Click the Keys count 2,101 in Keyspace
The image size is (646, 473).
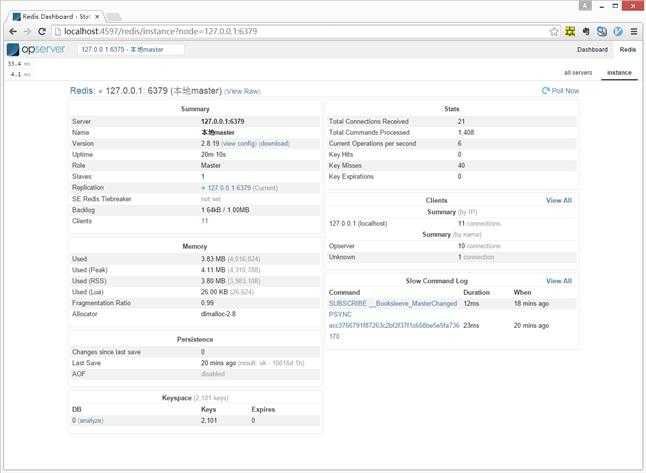[209, 420]
